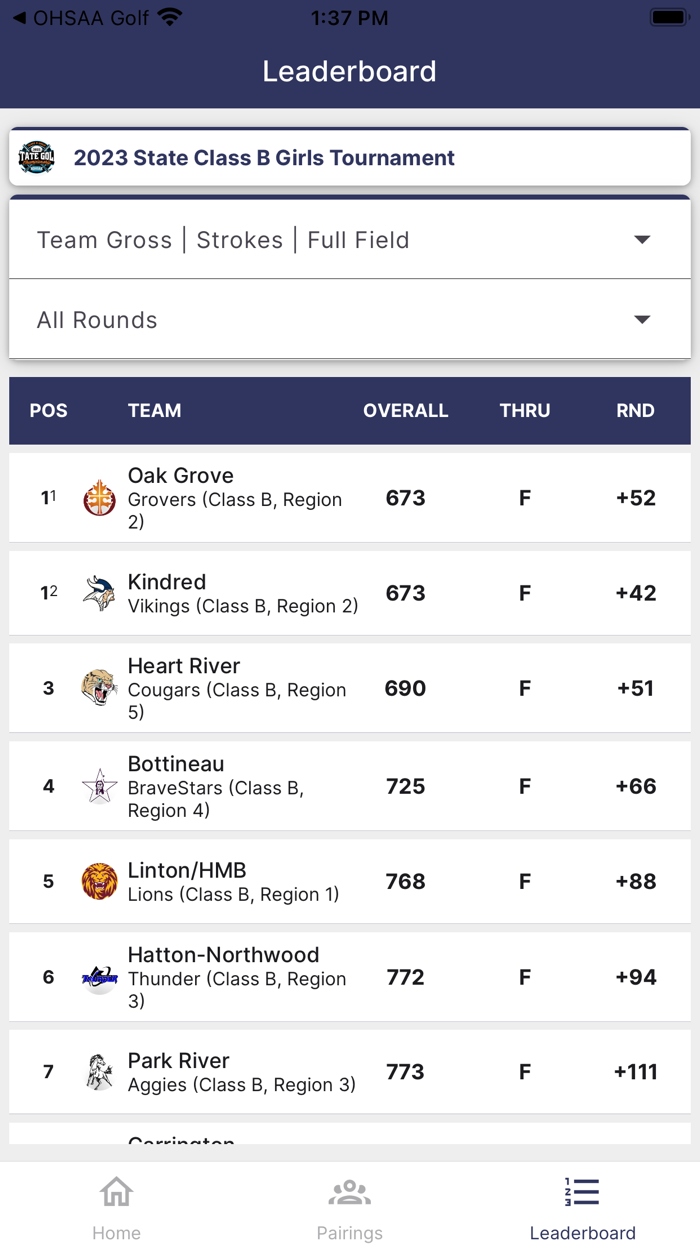This screenshot has height=1244, width=700.
Task: Click the State Golf tournament badge icon
Action: click(x=37, y=157)
